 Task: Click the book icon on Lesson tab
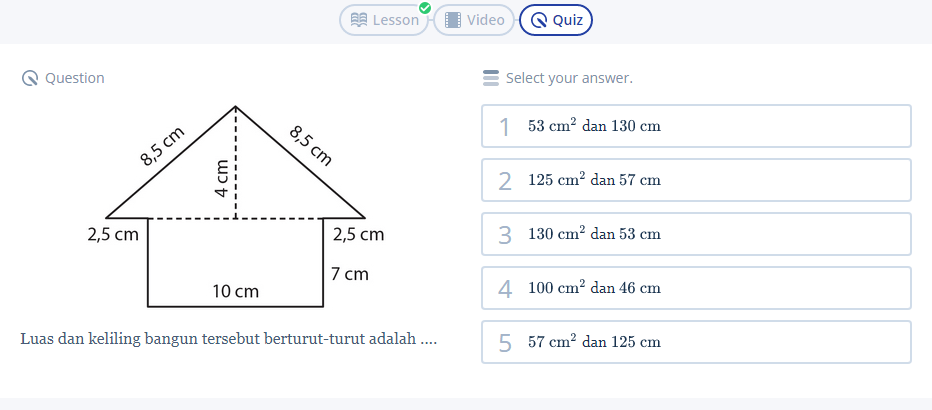[x=359, y=20]
